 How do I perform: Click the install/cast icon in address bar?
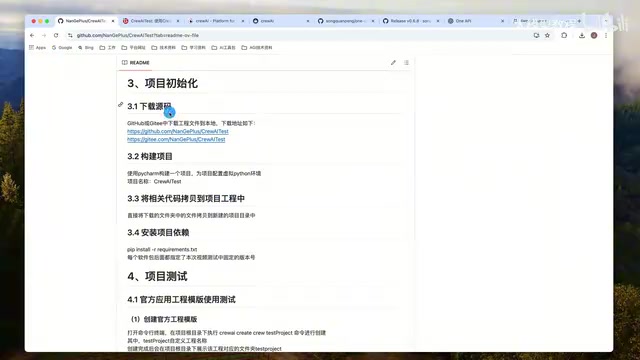click(536, 36)
